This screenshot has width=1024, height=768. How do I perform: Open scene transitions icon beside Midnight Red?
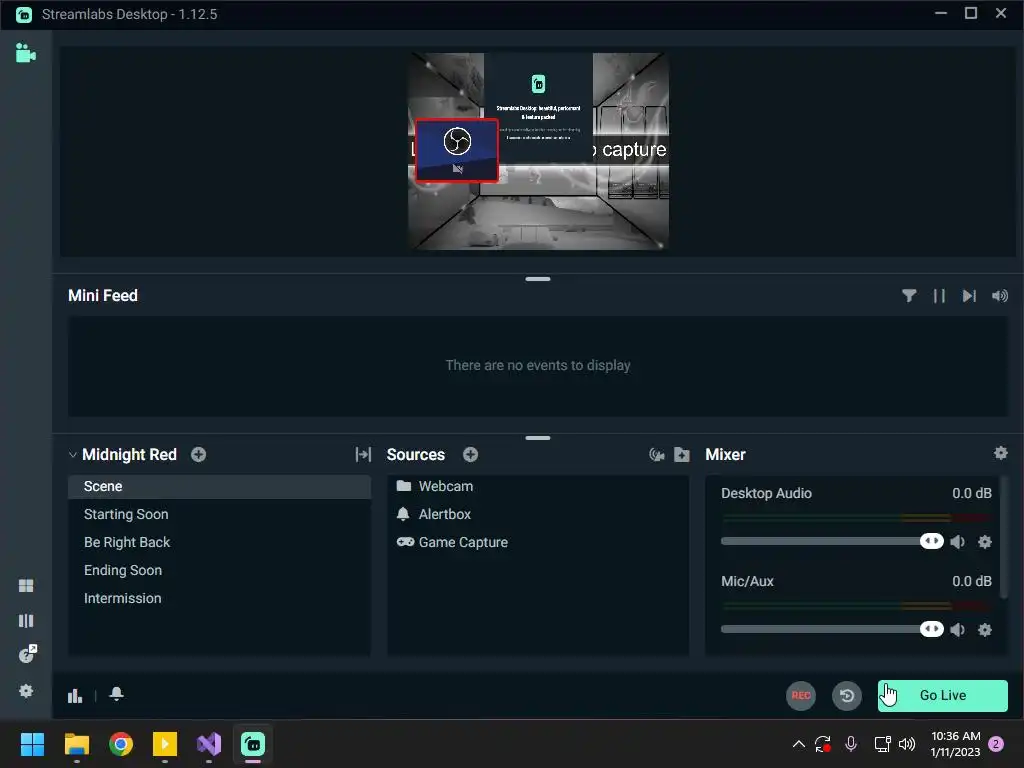(363, 455)
